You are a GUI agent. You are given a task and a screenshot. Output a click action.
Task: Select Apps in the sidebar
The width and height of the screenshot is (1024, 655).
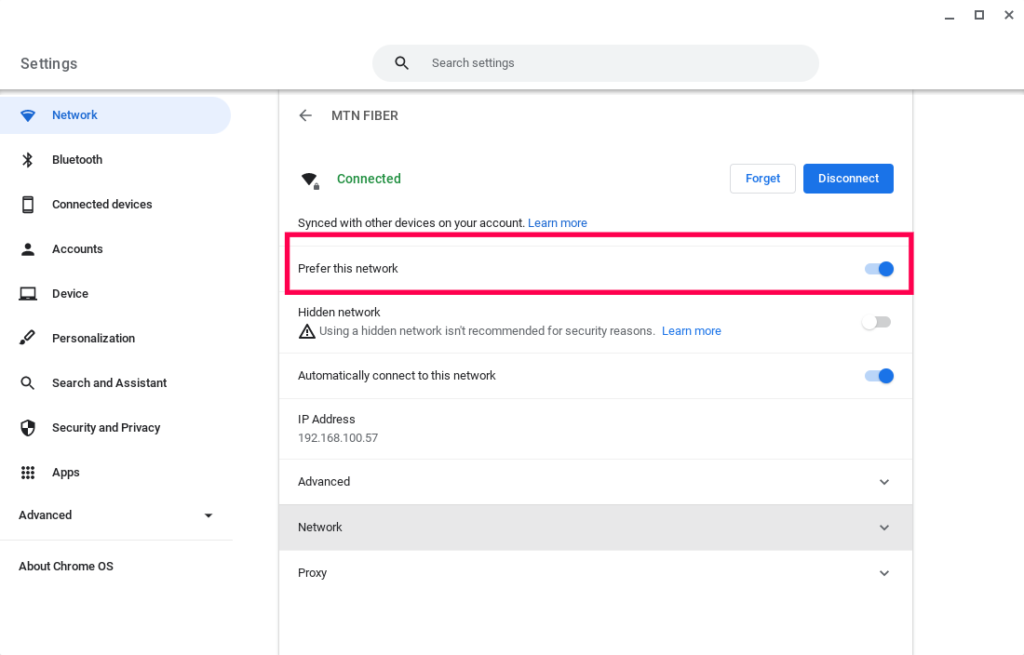click(x=115, y=472)
